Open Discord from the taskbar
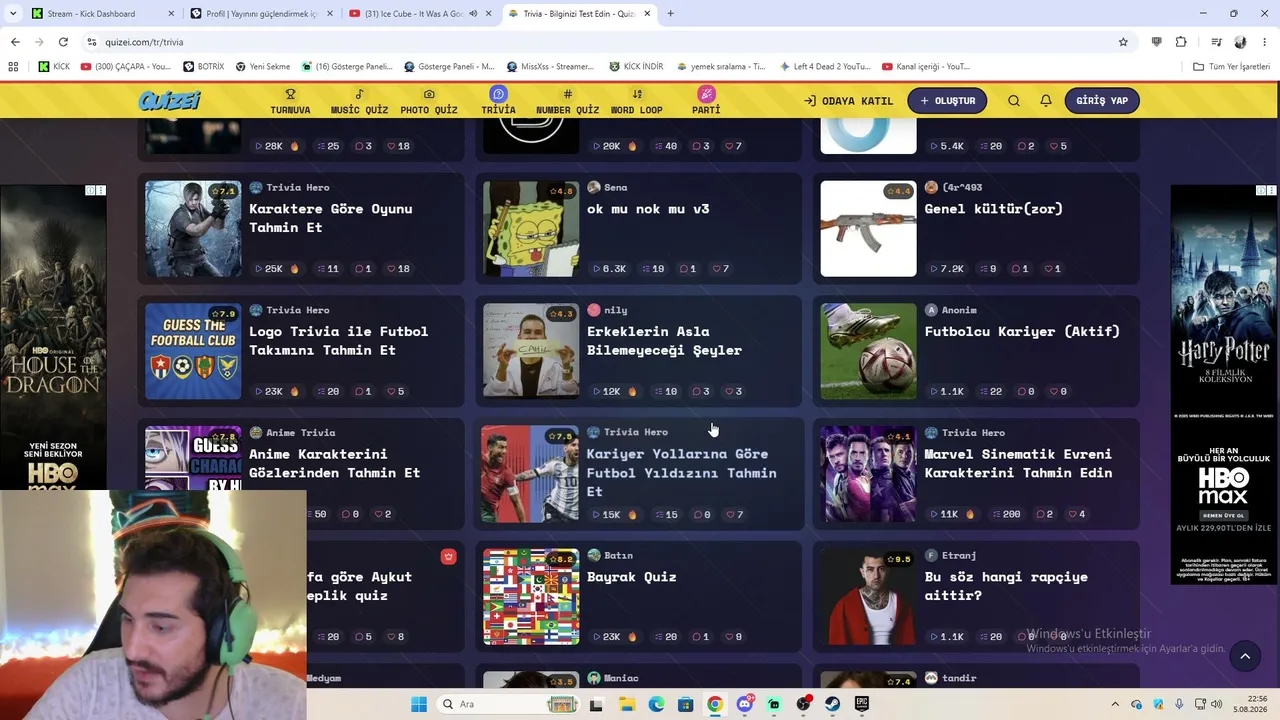 745,704
